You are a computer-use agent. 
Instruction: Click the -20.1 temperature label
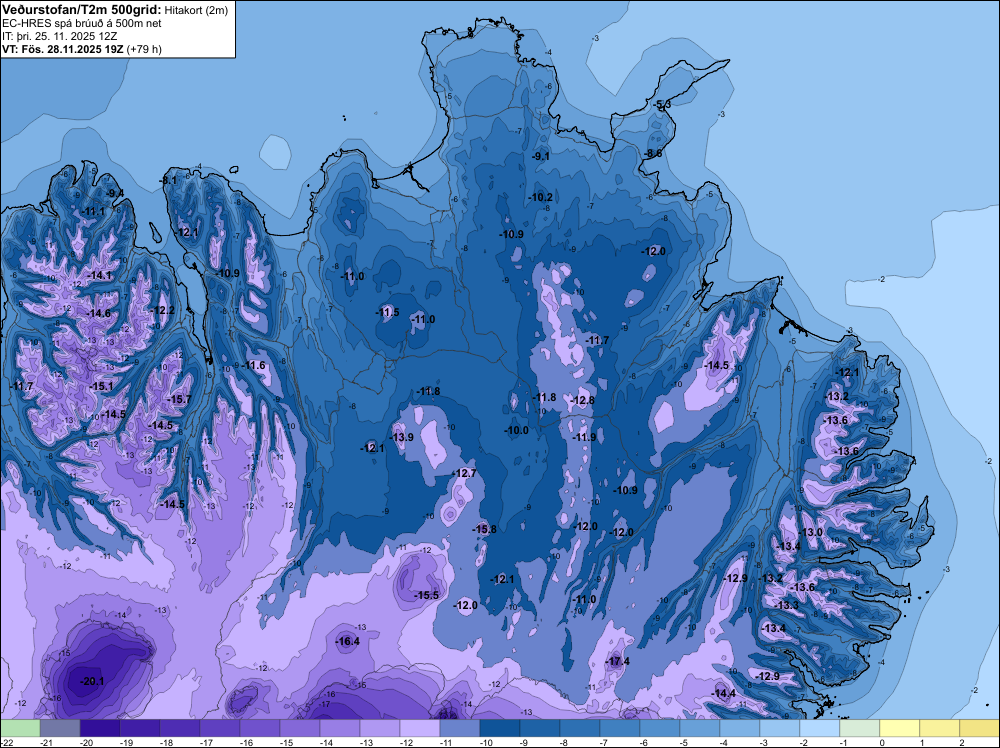click(x=92, y=681)
